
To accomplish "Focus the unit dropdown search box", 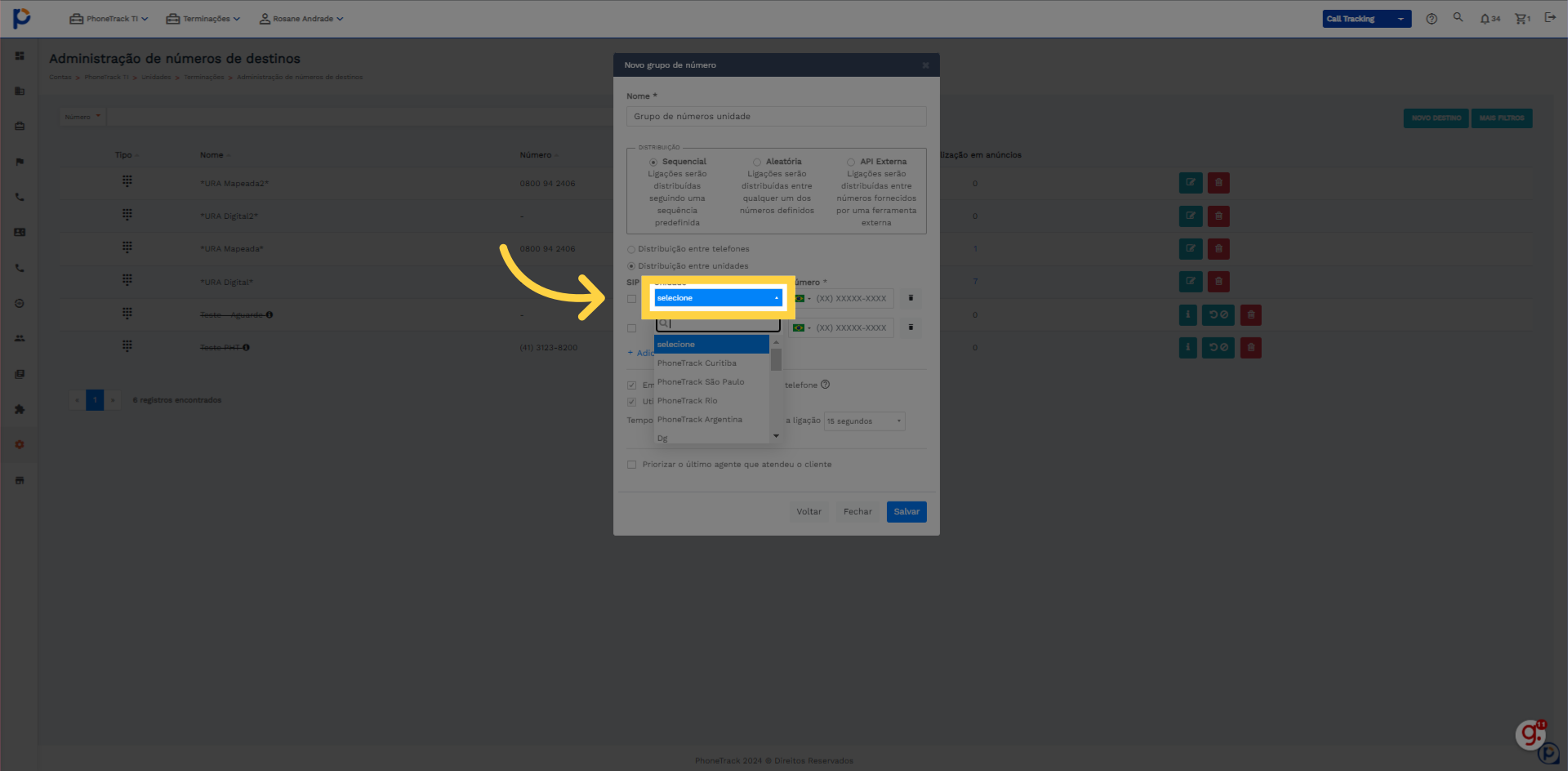I will pos(718,323).
